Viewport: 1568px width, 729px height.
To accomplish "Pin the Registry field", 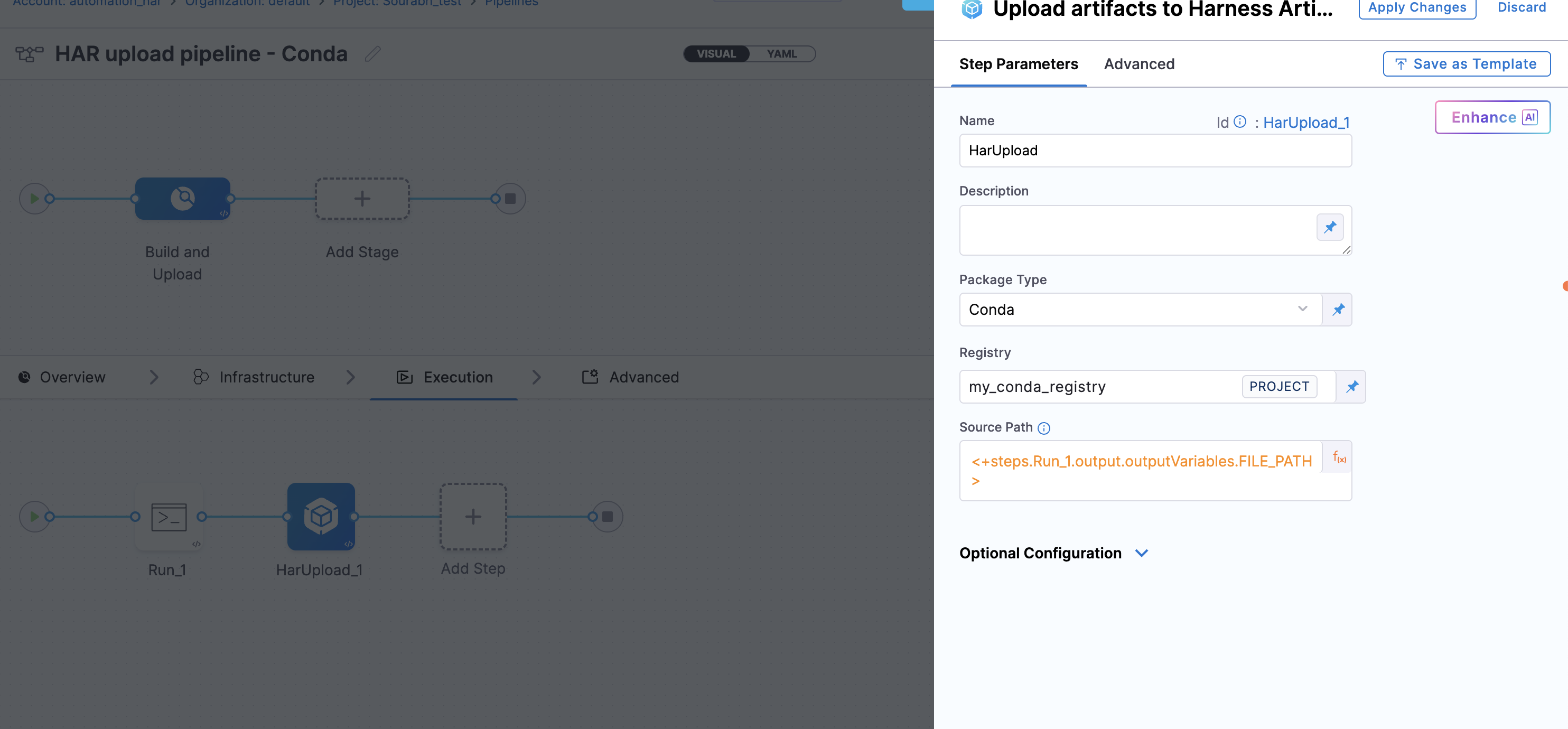I will point(1352,386).
